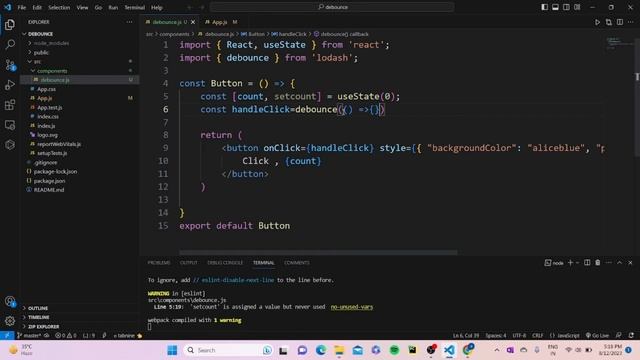Open Spotify from the taskbar
This screenshot has height=360, width=640.
coord(394,350)
